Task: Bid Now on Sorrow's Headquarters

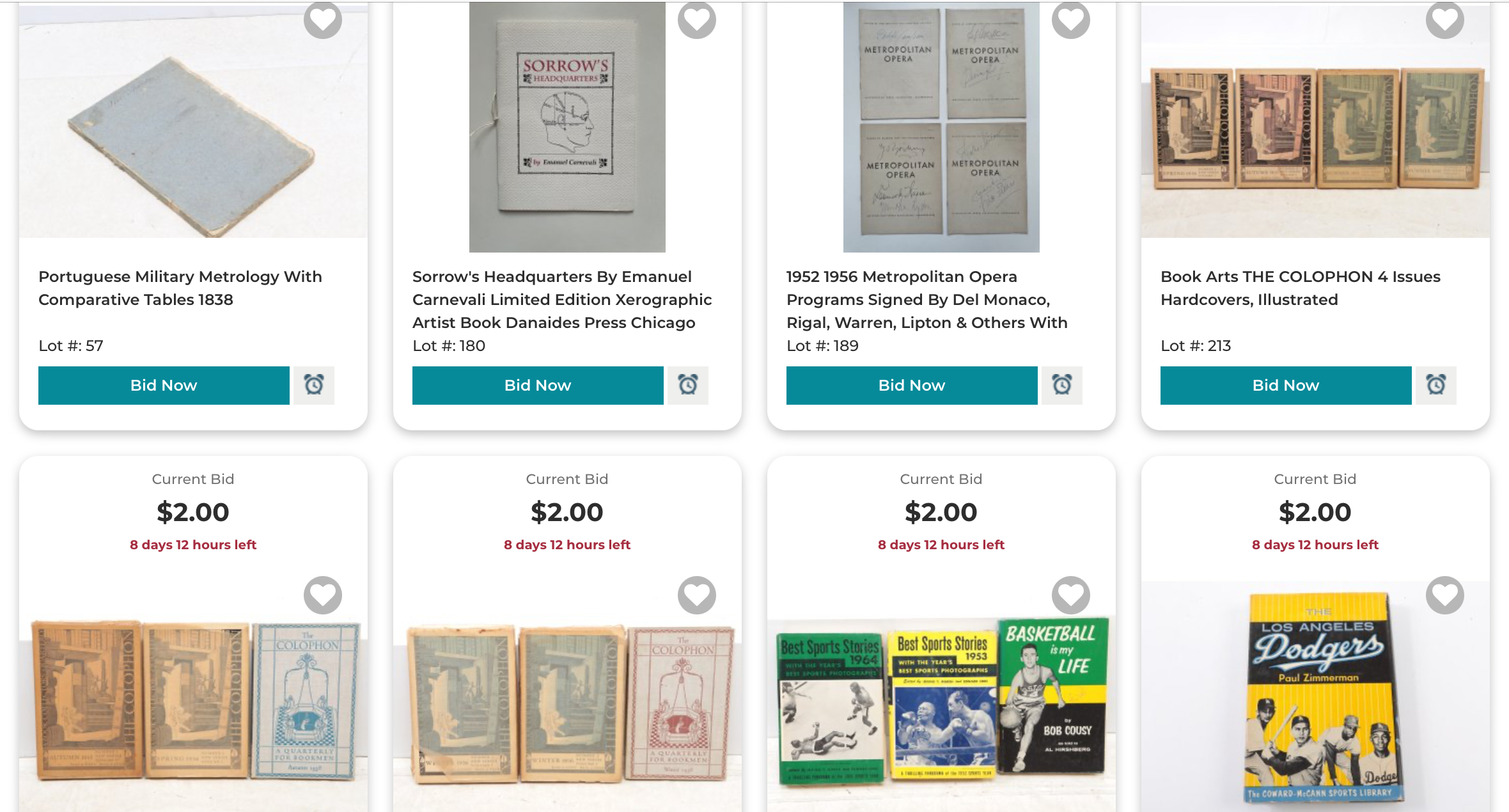Action: [x=538, y=386]
